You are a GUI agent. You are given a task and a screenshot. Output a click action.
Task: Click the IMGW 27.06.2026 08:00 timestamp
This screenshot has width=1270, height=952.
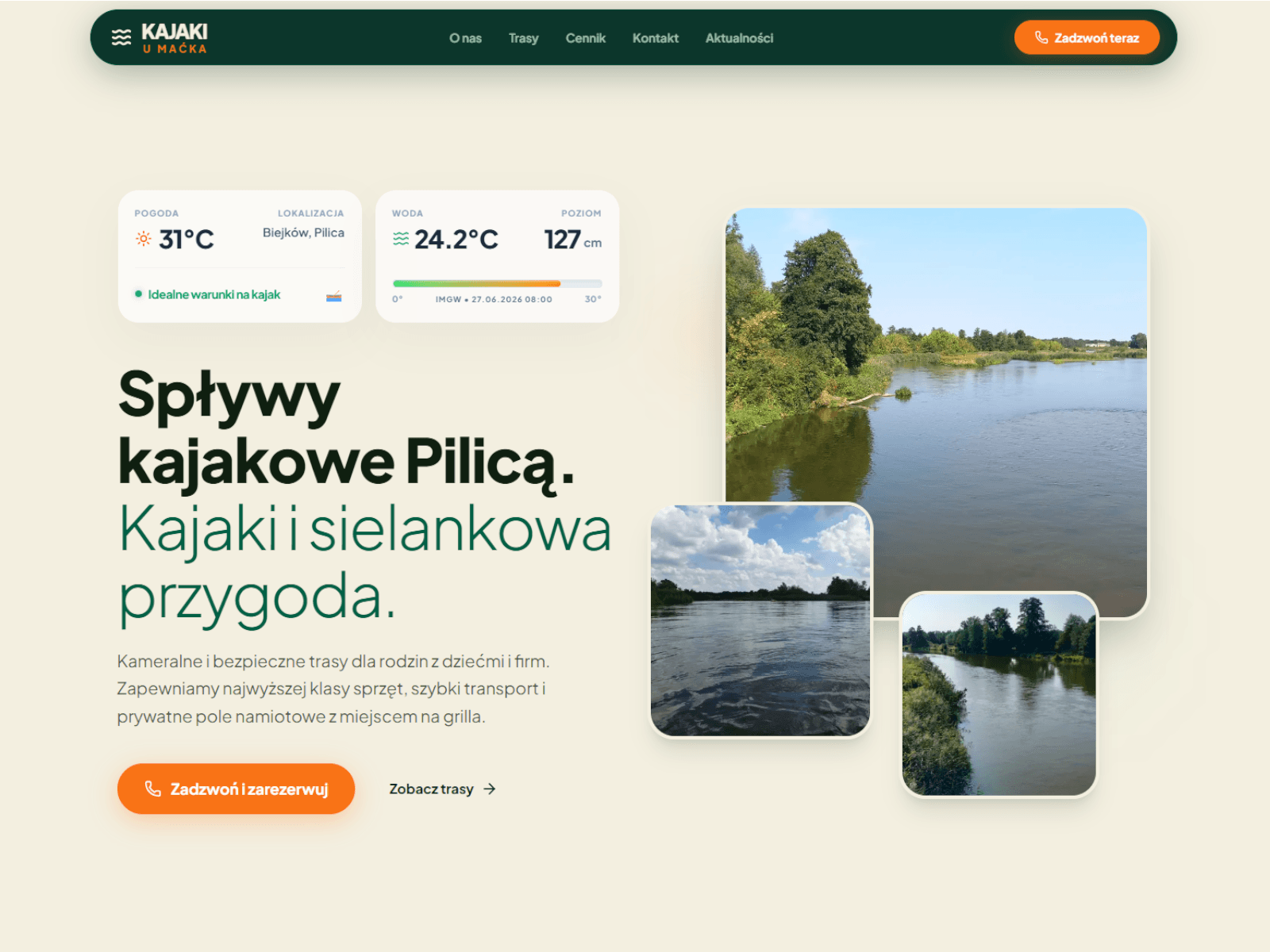coord(494,299)
